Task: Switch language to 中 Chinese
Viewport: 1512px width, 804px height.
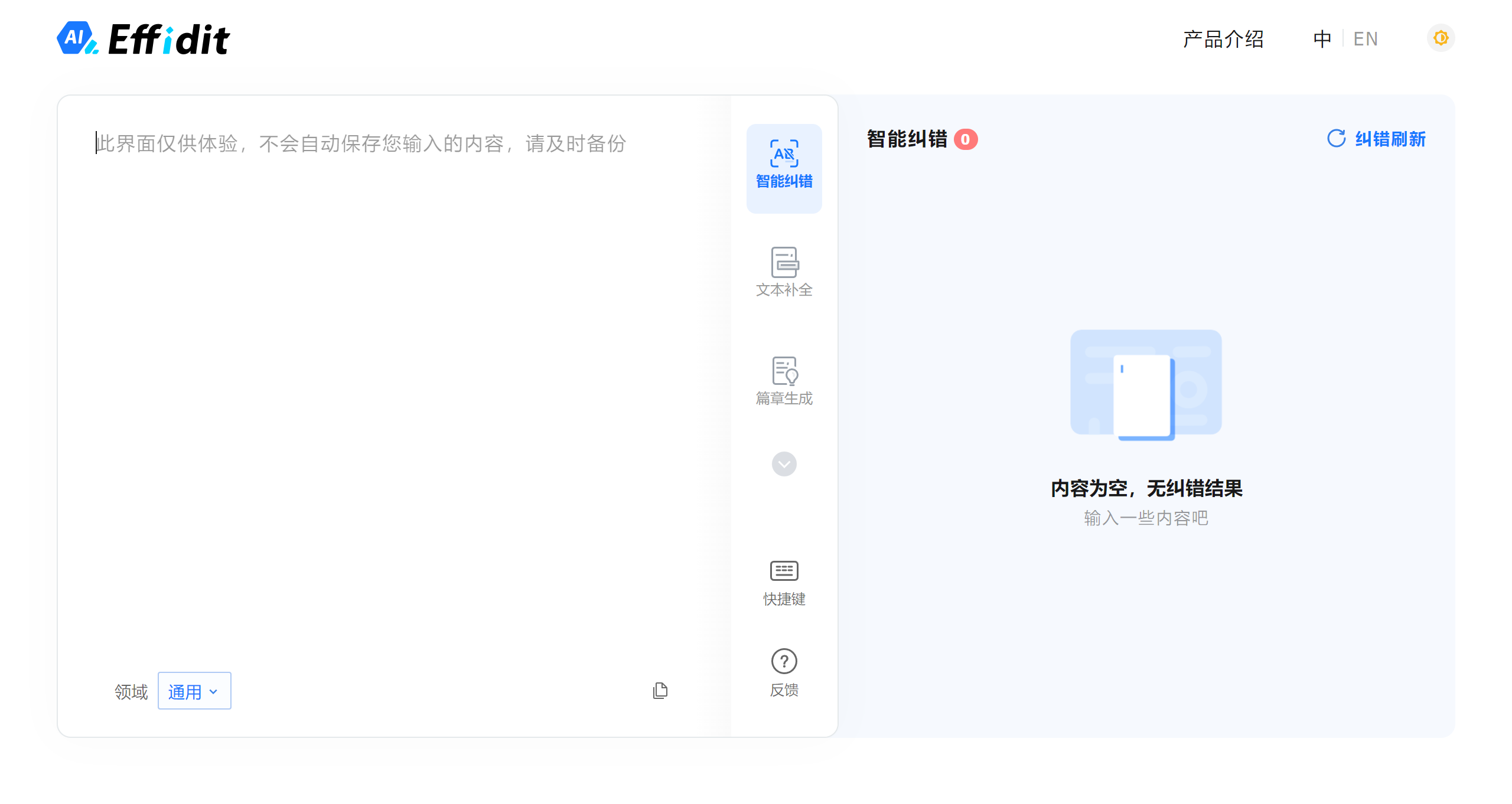Action: (x=1322, y=39)
